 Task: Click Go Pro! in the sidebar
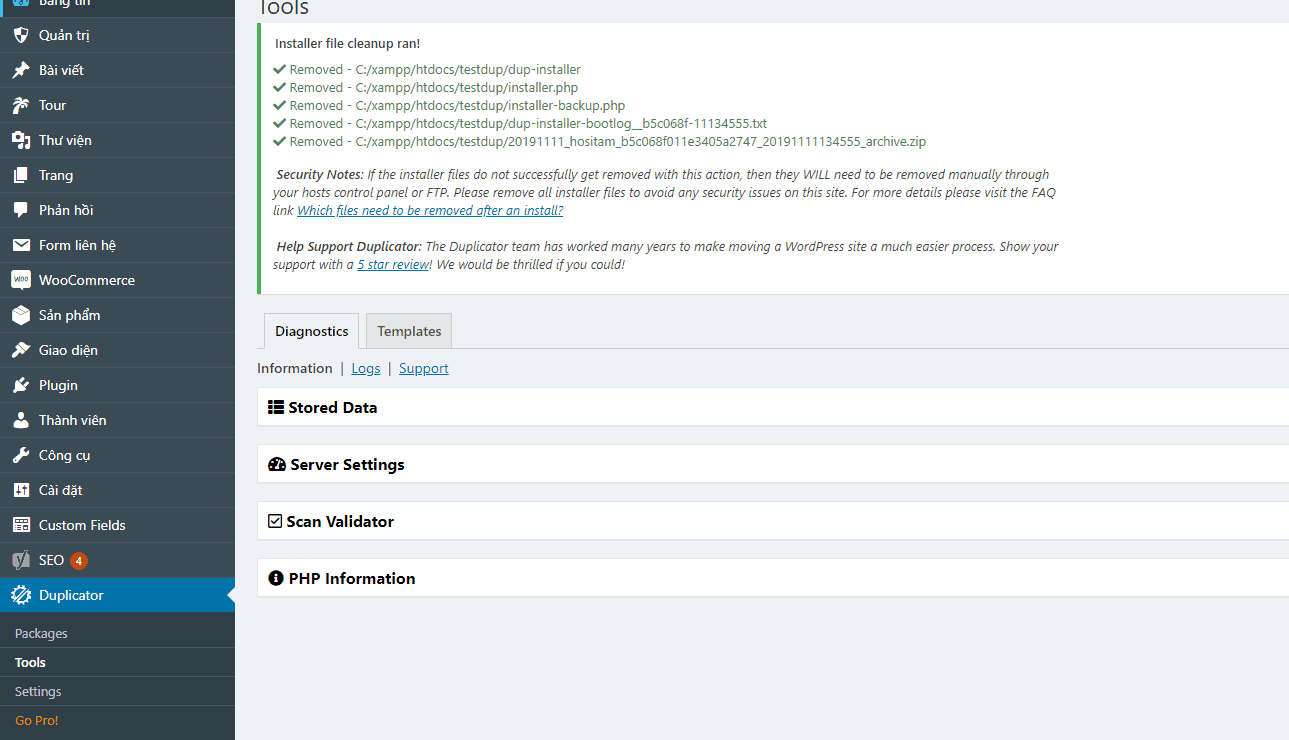pos(37,720)
